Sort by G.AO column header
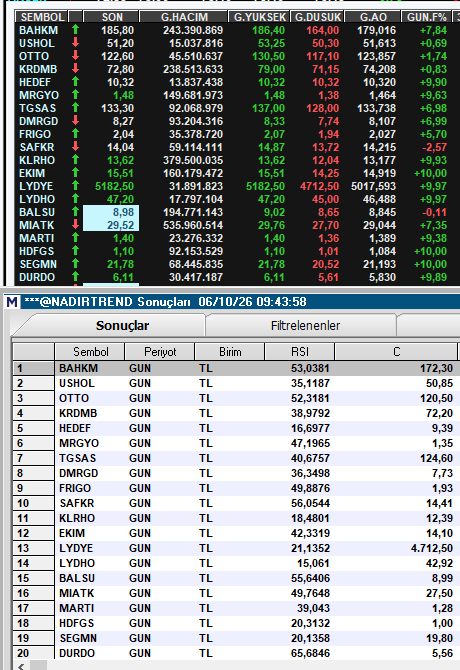Screen dimensions: 460x670 [373, 17]
